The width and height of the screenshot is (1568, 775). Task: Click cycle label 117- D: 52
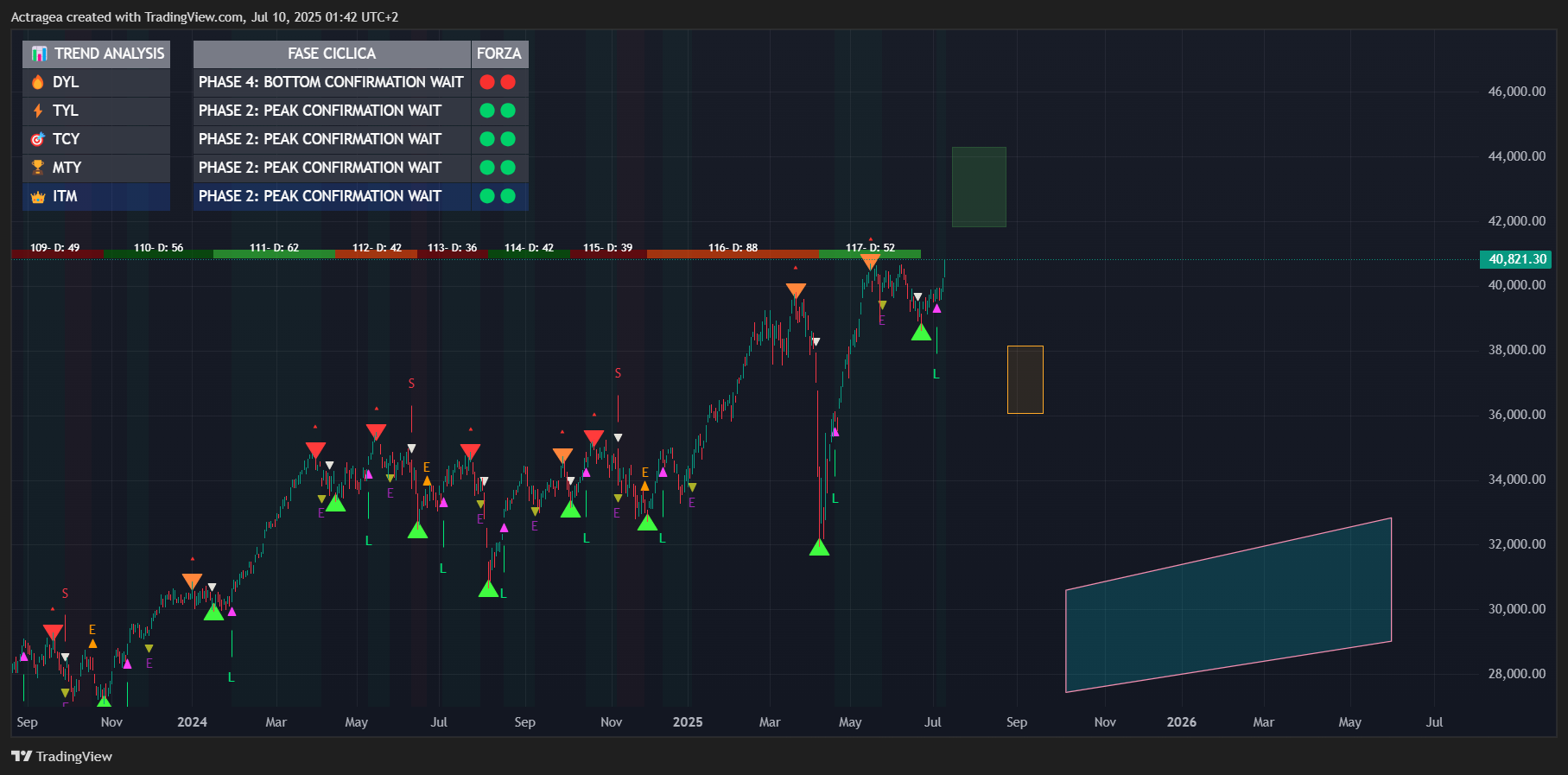(x=870, y=248)
